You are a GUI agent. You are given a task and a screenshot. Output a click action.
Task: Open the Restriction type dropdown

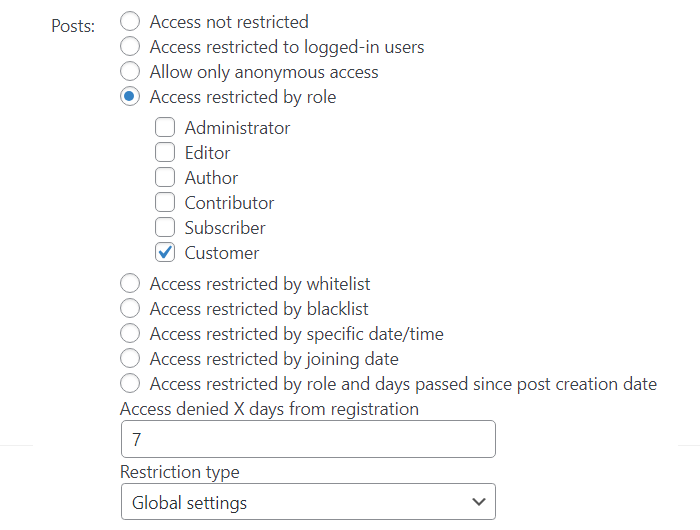pos(308,502)
